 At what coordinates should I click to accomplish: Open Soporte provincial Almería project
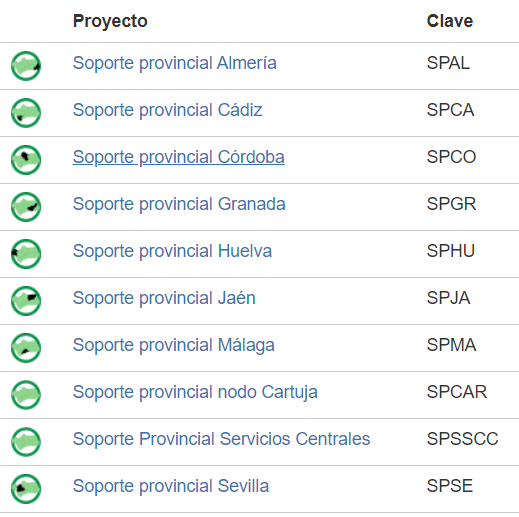pyautogui.click(x=175, y=63)
